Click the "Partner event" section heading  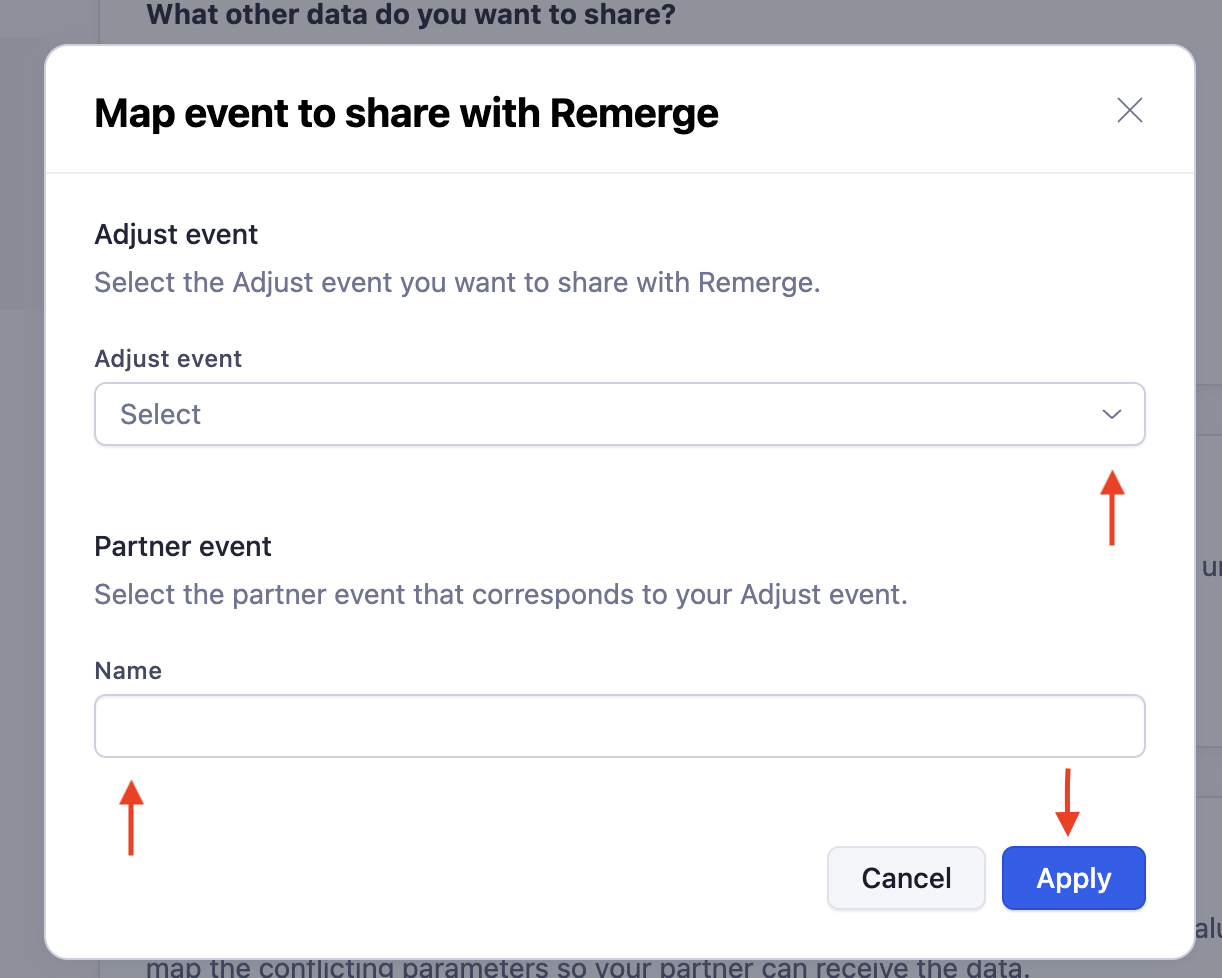pos(183,547)
